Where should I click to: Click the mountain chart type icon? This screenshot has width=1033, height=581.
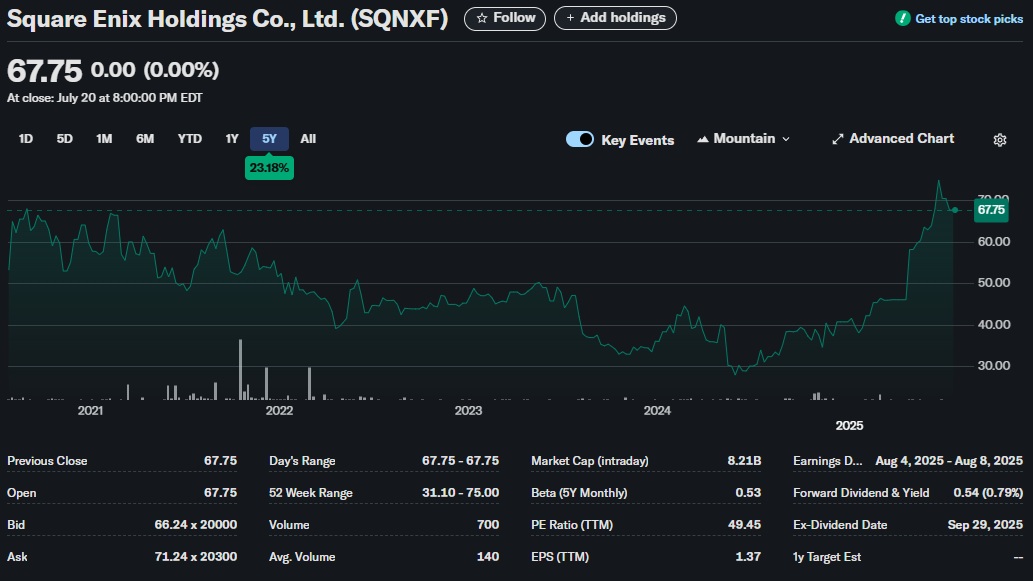click(703, 139)
